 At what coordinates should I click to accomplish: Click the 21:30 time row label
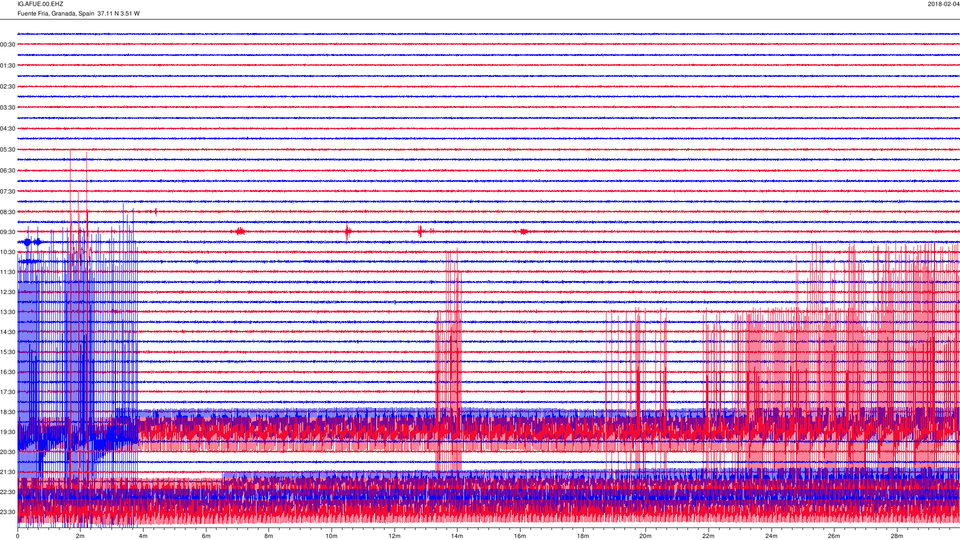pos(8,472)
